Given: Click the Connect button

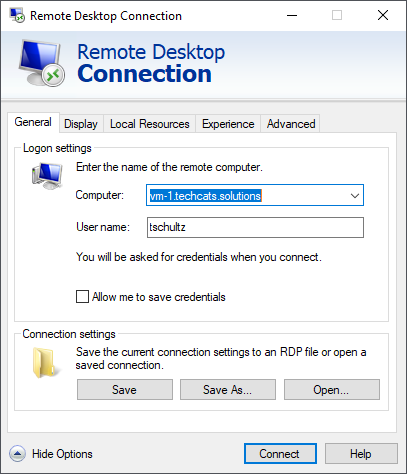Looking at the screenshot, I should click(x=280, y=454).
